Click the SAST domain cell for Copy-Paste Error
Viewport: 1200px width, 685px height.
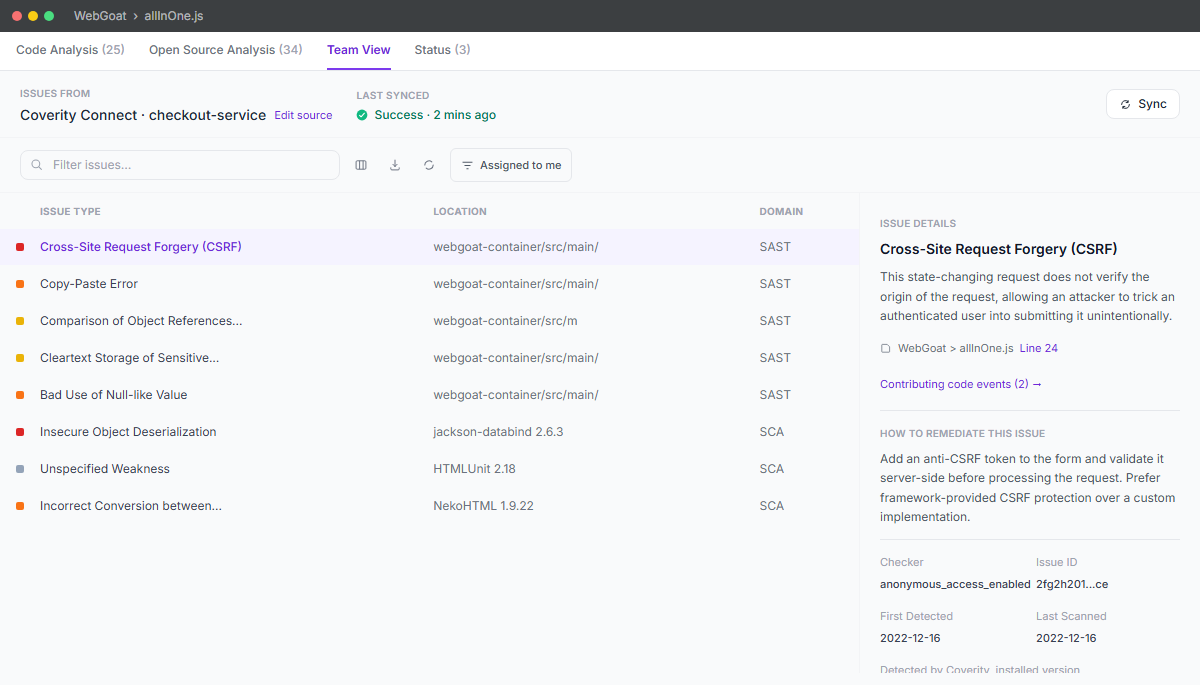[775, 284]
